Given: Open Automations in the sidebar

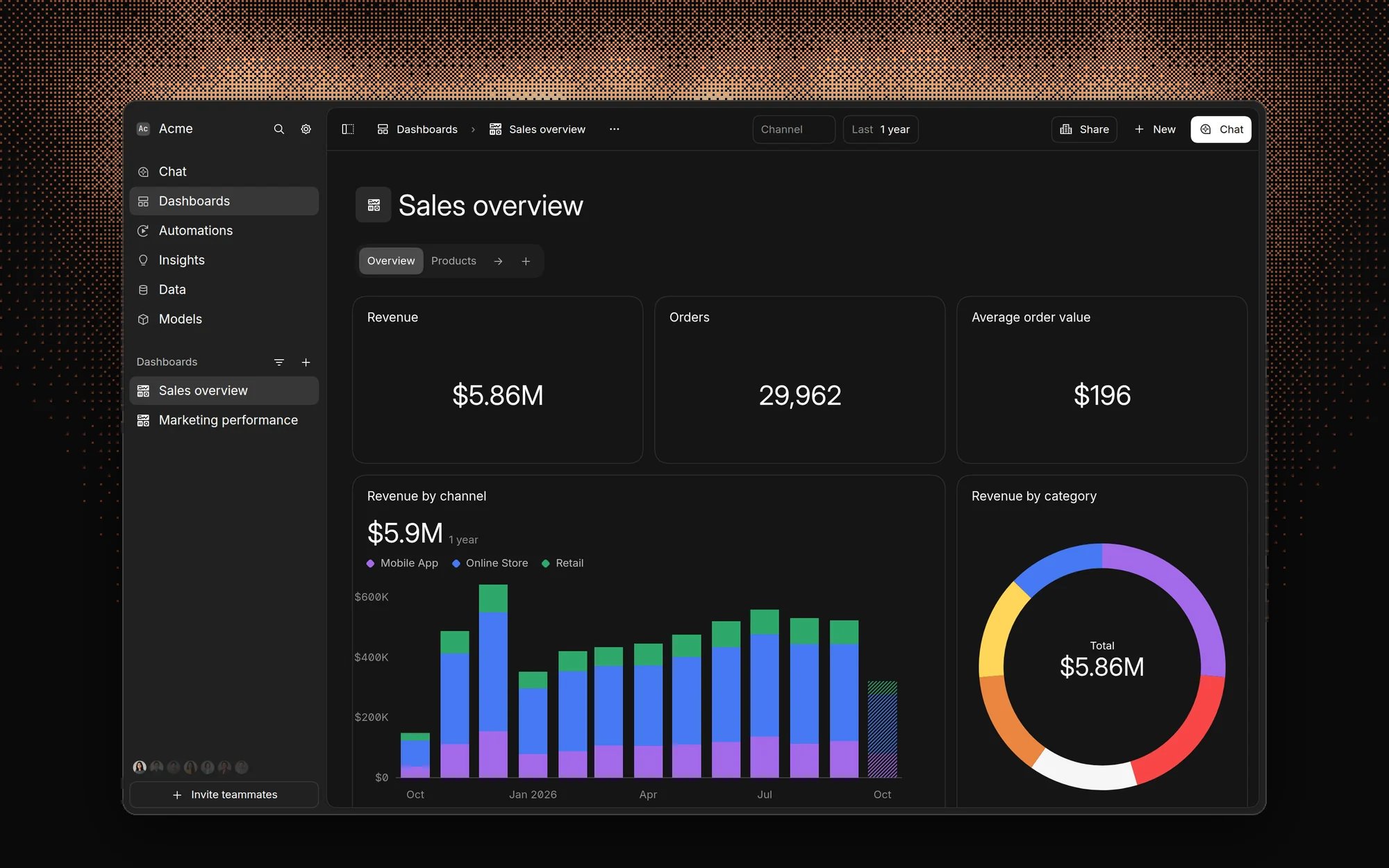Looking at the screenshot, I should (x=224, y=231).
